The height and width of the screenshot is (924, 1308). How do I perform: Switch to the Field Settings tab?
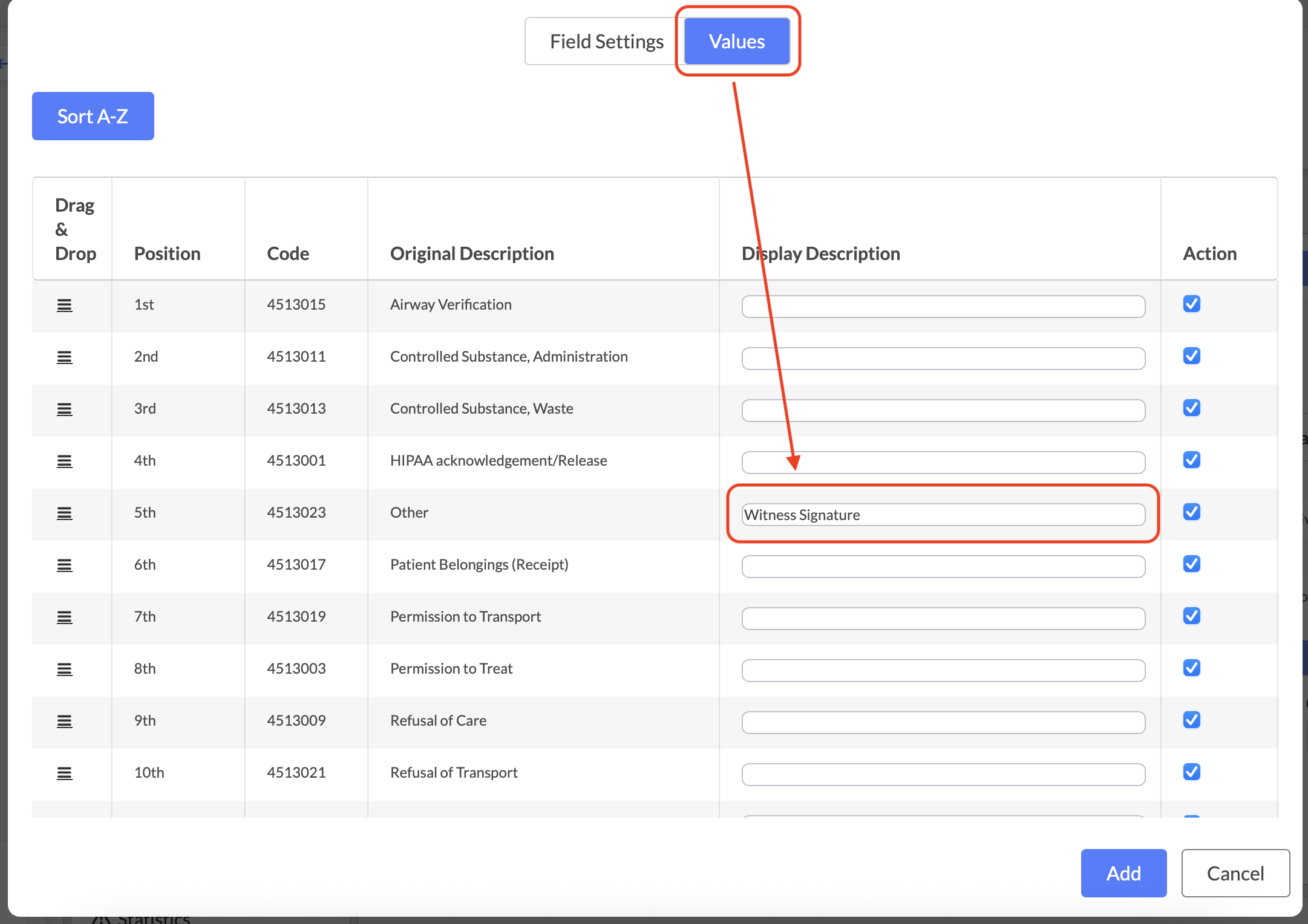pos(606,41)
